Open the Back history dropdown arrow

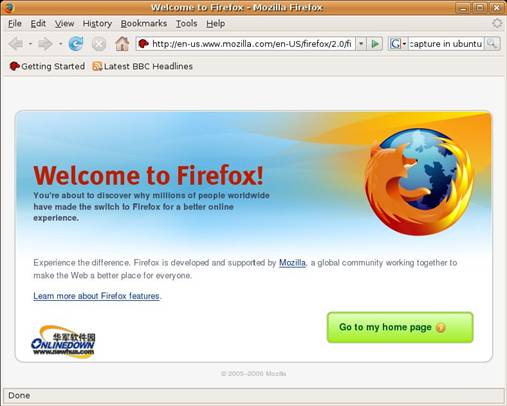point(30,44)
